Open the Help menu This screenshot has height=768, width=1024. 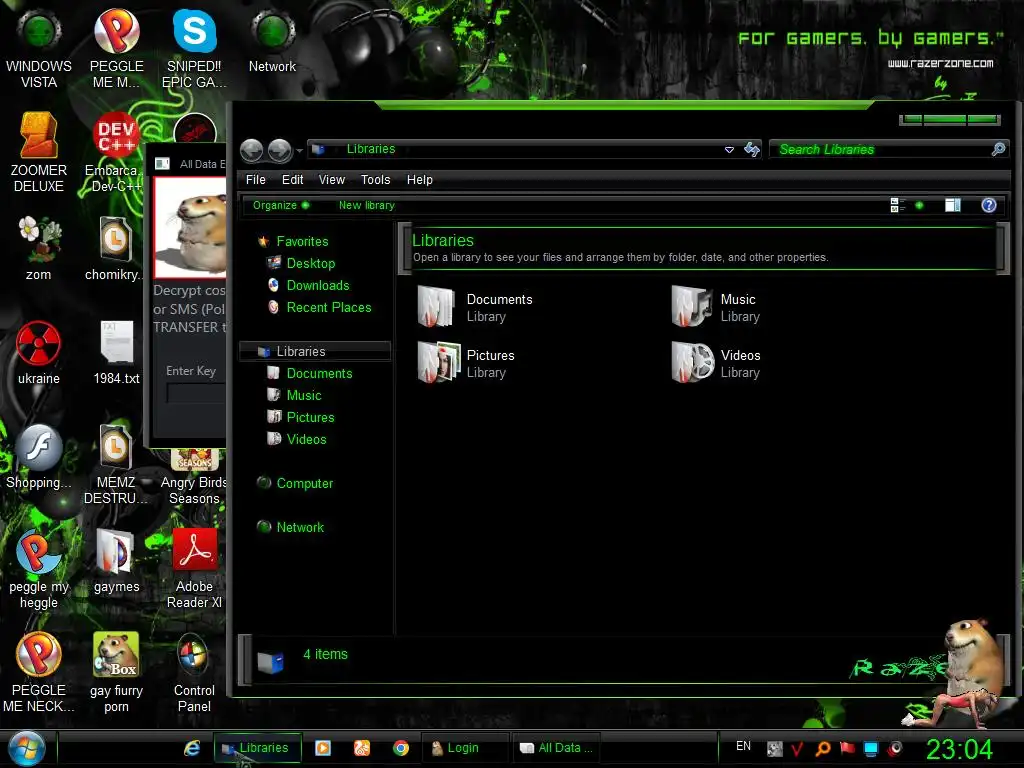(x=419, y=180)
